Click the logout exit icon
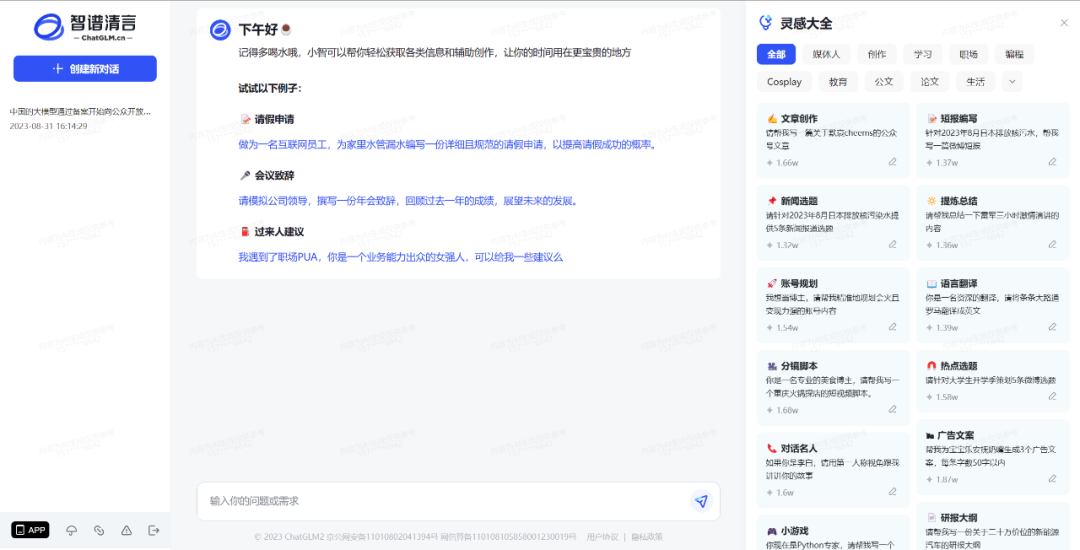 click(x=154, y=530)
